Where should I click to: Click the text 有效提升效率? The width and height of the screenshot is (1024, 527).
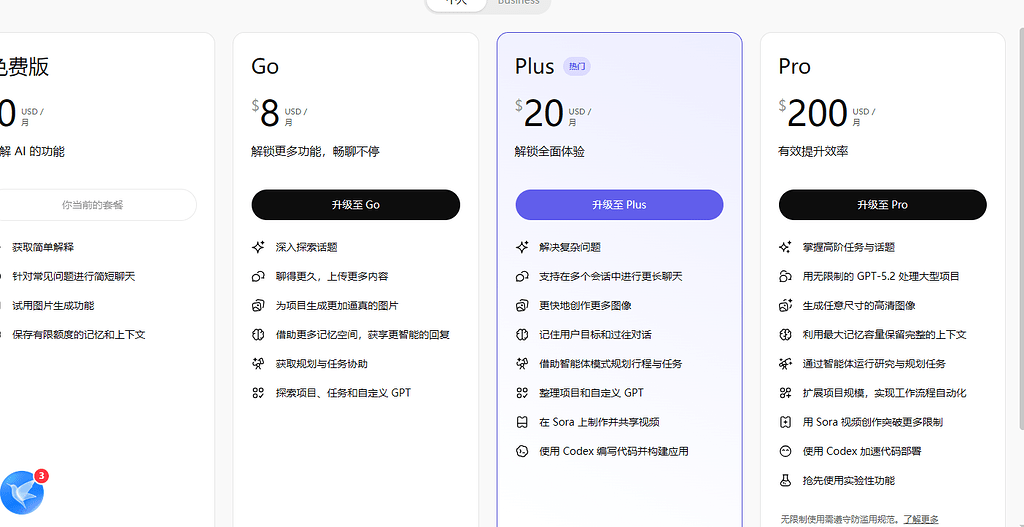point(813,152)
